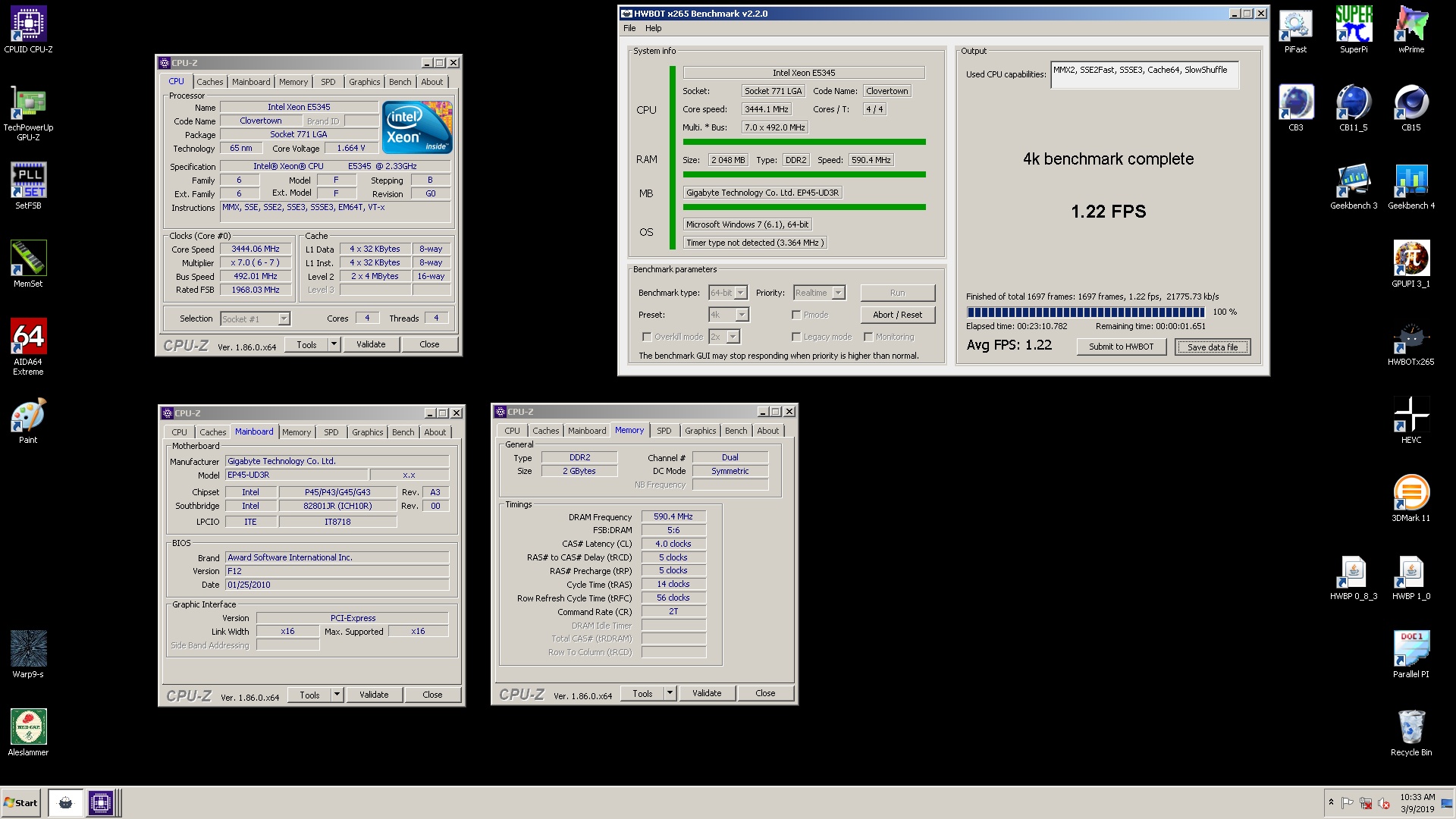Image resolution: width=1456 pixels, height=819 pixels.
Task: Click Close in CPU-Z Memory window
Action: [x=765, y=693]
